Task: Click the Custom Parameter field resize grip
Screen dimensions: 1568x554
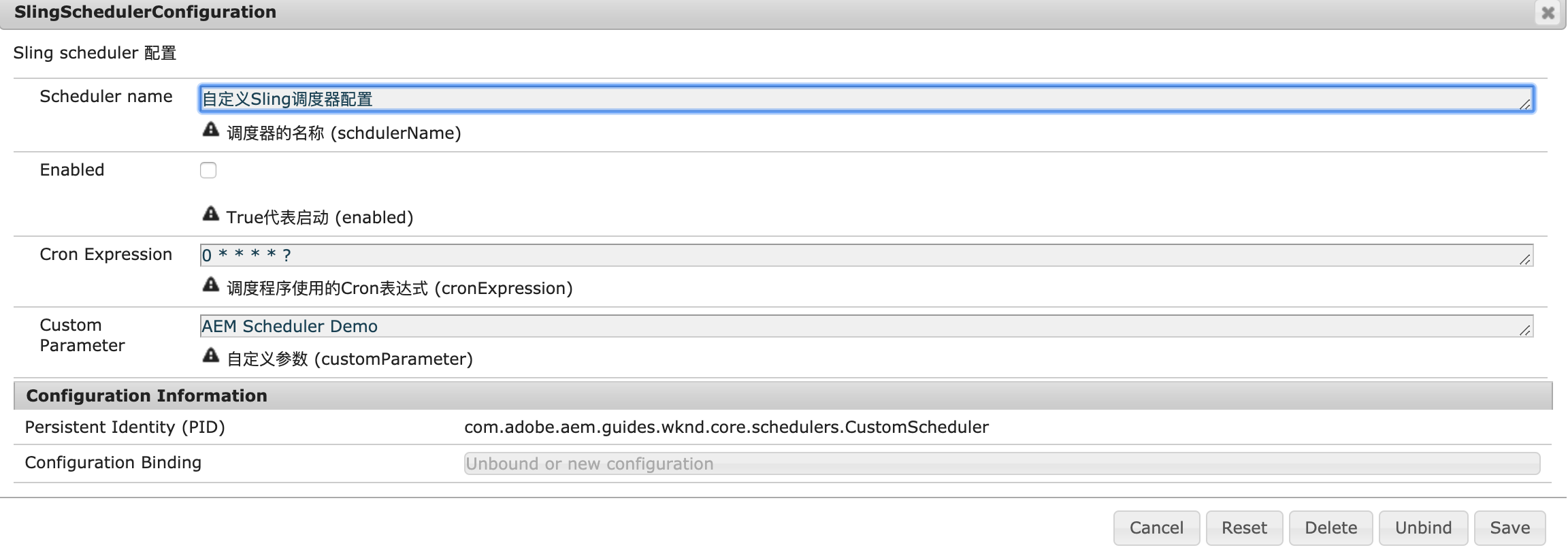Action: tap(1524, 330)
